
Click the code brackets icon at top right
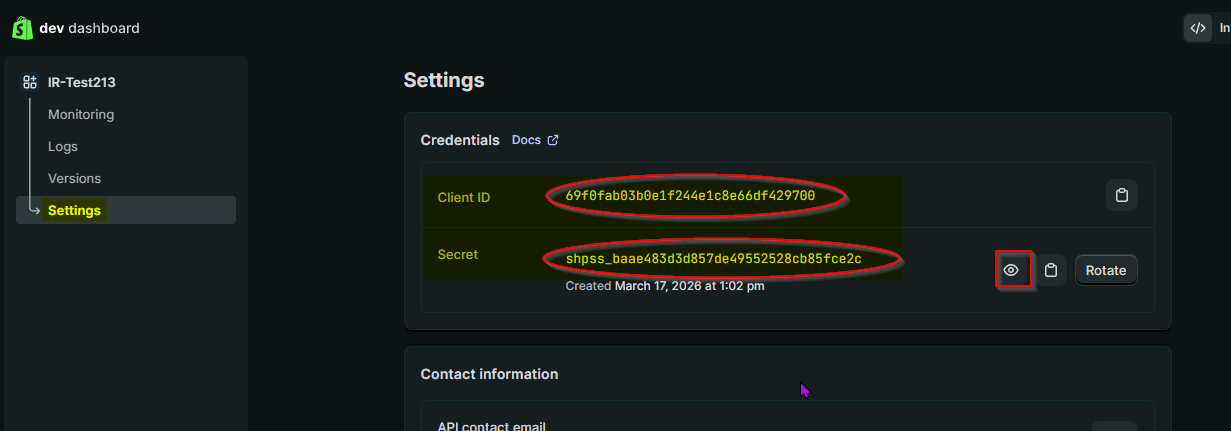(x=1198, y=28)
